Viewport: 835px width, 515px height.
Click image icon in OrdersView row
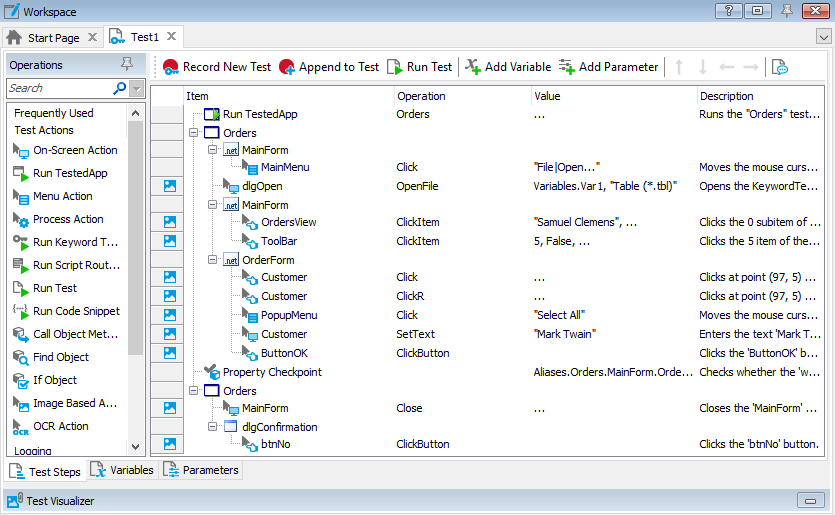(169, 222)
